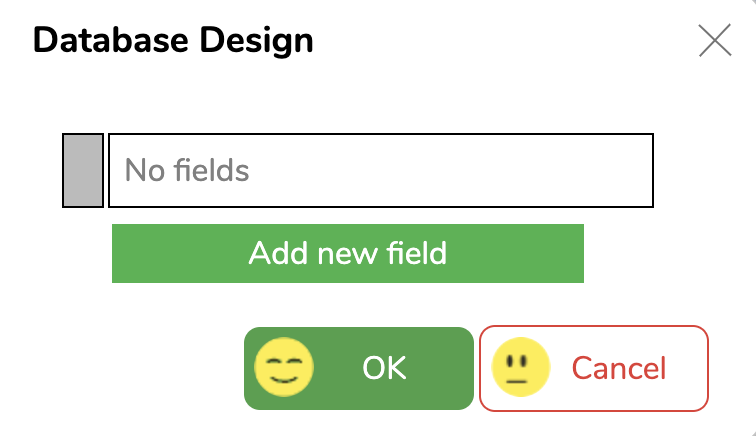Click the Add new field button
This screenshot has width=756, height=436.
(348, 253)
